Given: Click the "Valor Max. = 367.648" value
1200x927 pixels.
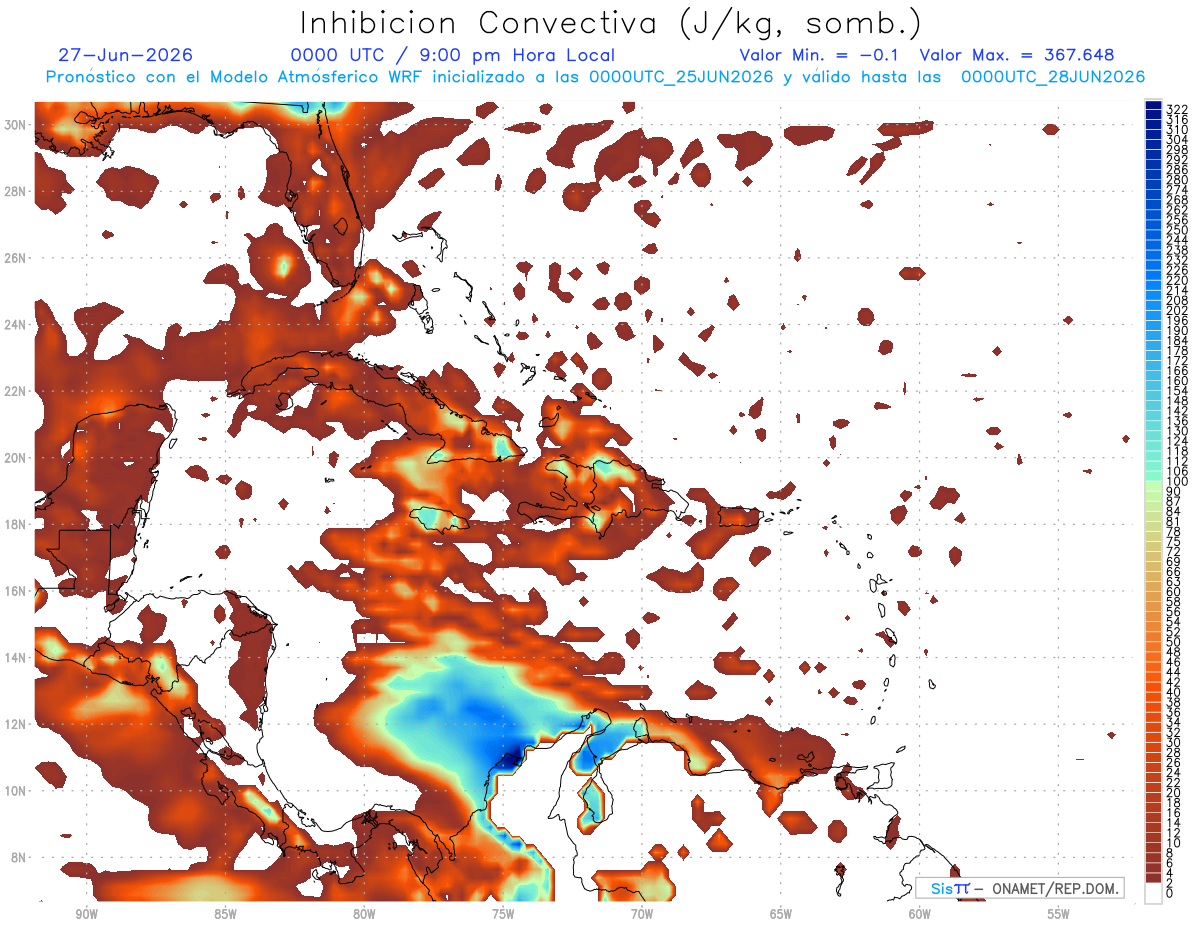Looking at the screenshot, I should pyautogui.click(x=1017, y=55).
